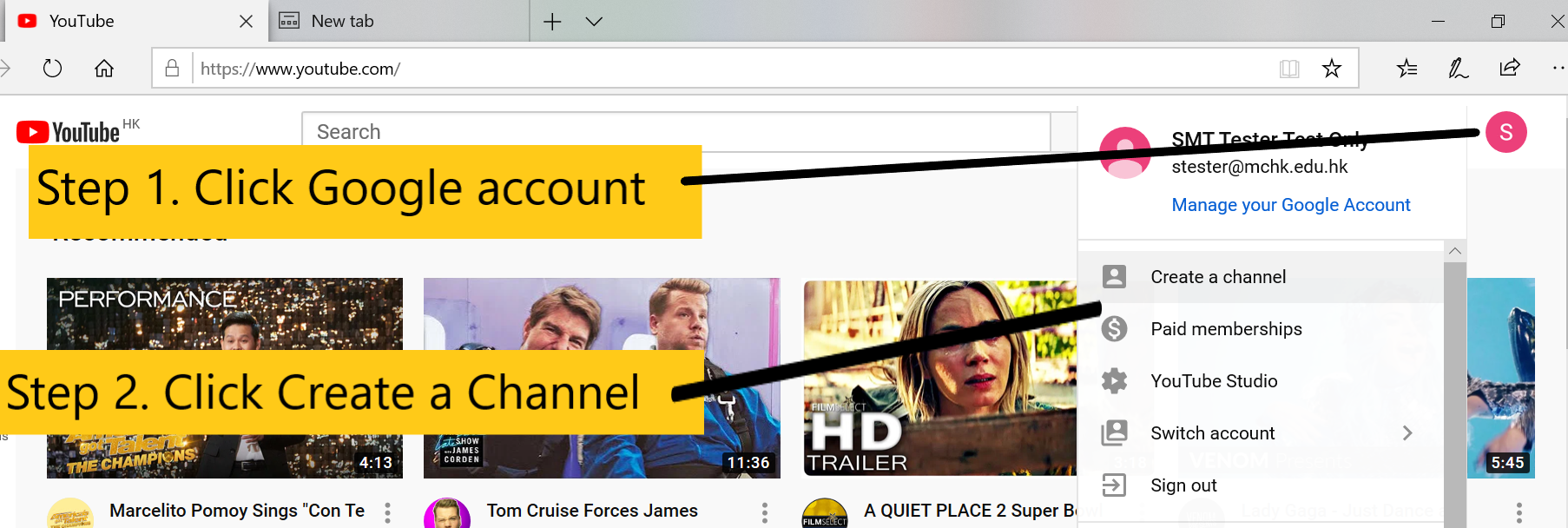Open Manage your Google Account link
Viewport: 1568px width, 528px height.
click(1291, 205)
